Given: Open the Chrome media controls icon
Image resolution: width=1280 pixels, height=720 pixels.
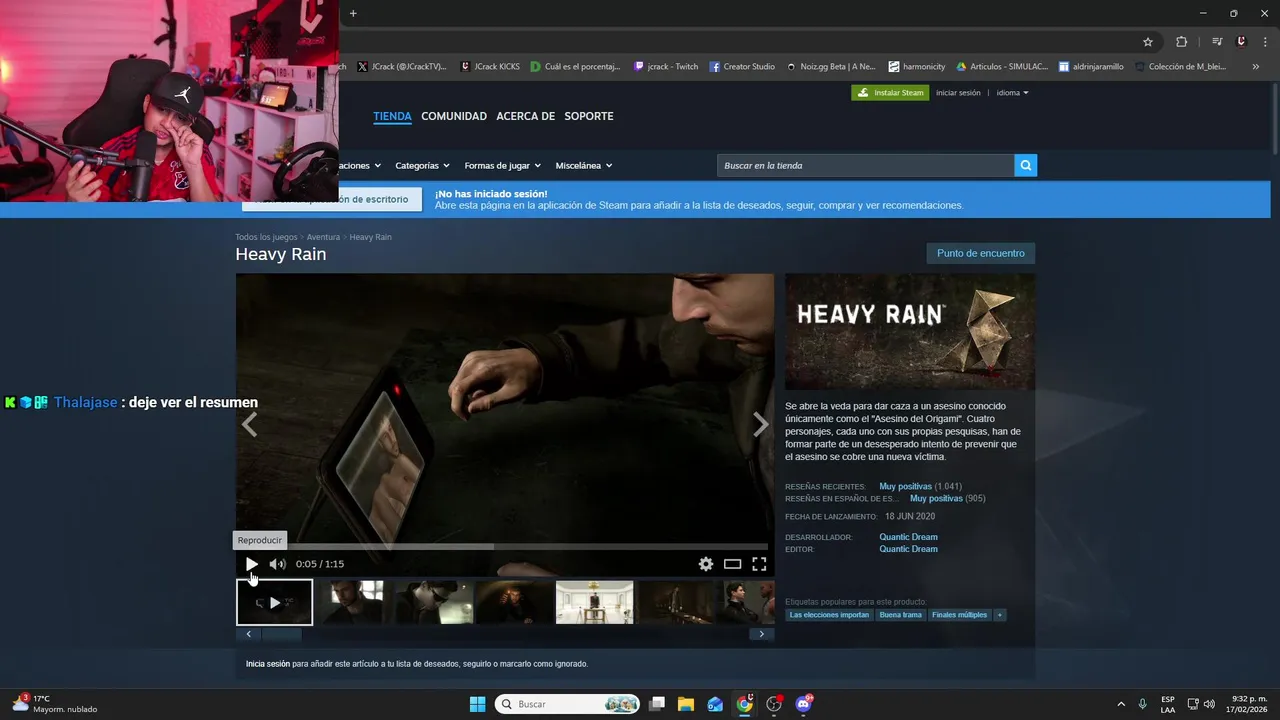Looking at the screenshot, I should [x=1217, y=42].
